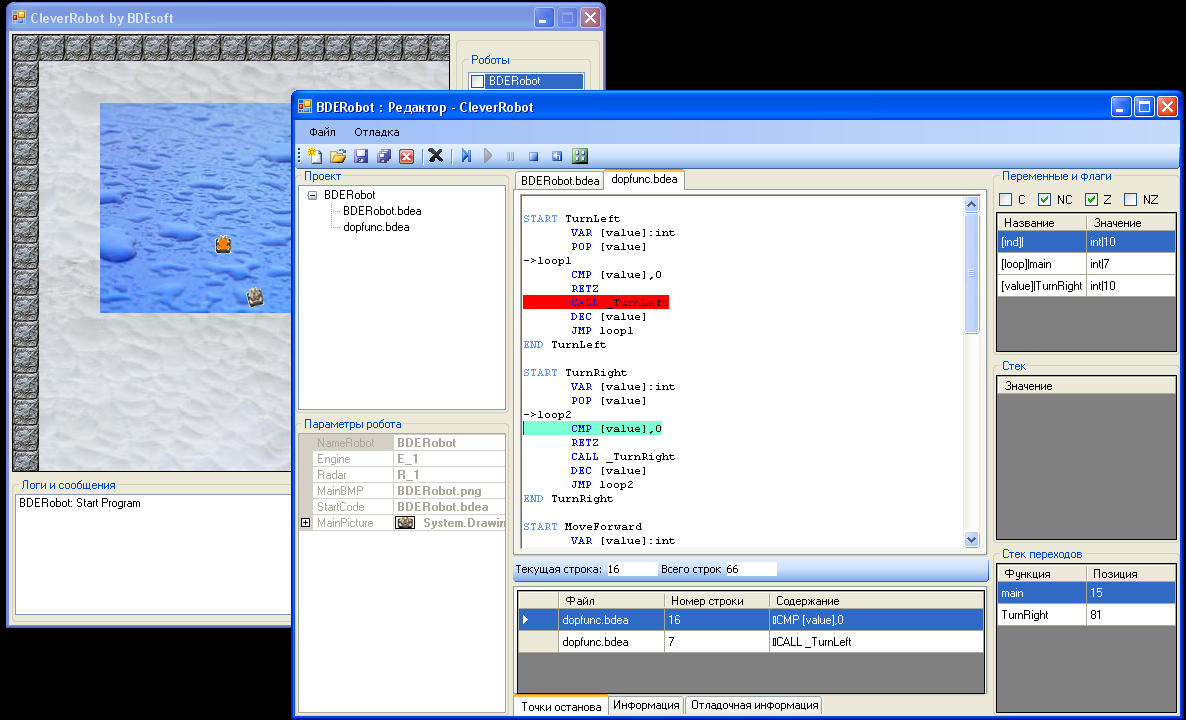Viewport: 1186px width, 720px height.
Task: Click the code editor scroll down arrow
Action: (972, 539)
